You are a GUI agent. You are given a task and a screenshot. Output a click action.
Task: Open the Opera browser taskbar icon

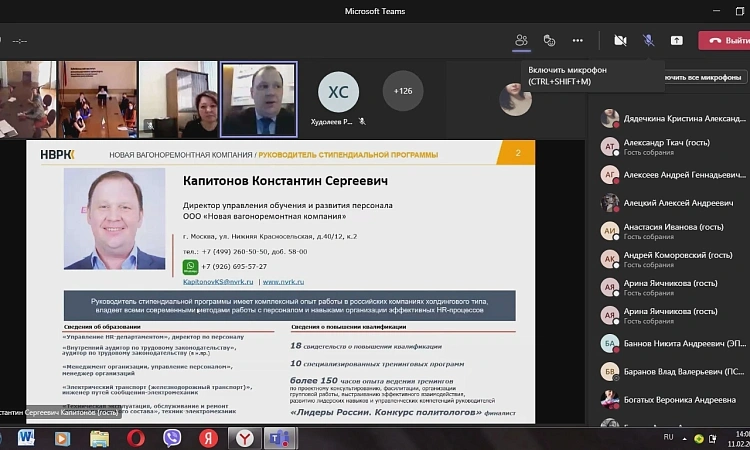[x=136, y=439]
